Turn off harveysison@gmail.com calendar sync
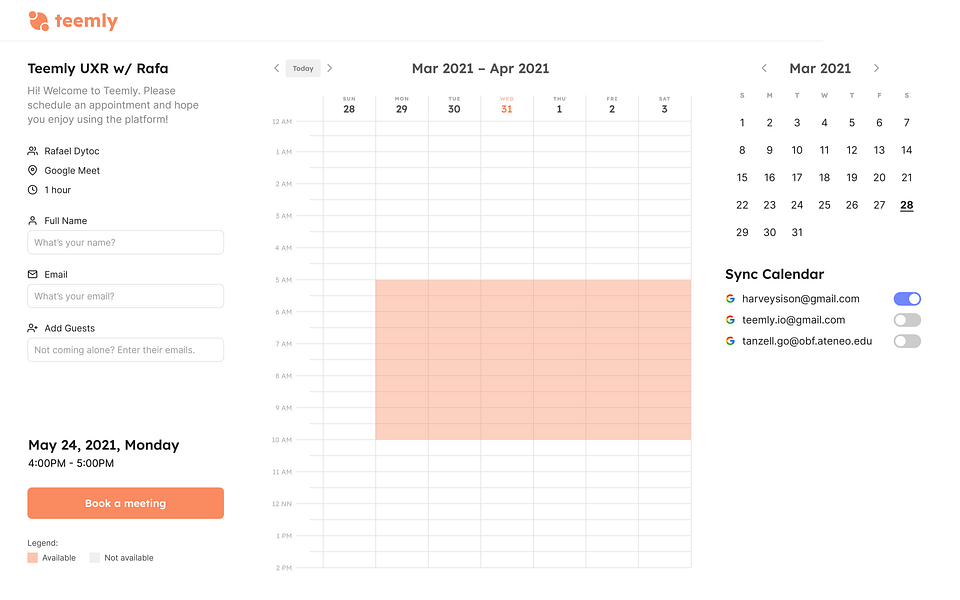The image size is (960, 600). (907, 299)
